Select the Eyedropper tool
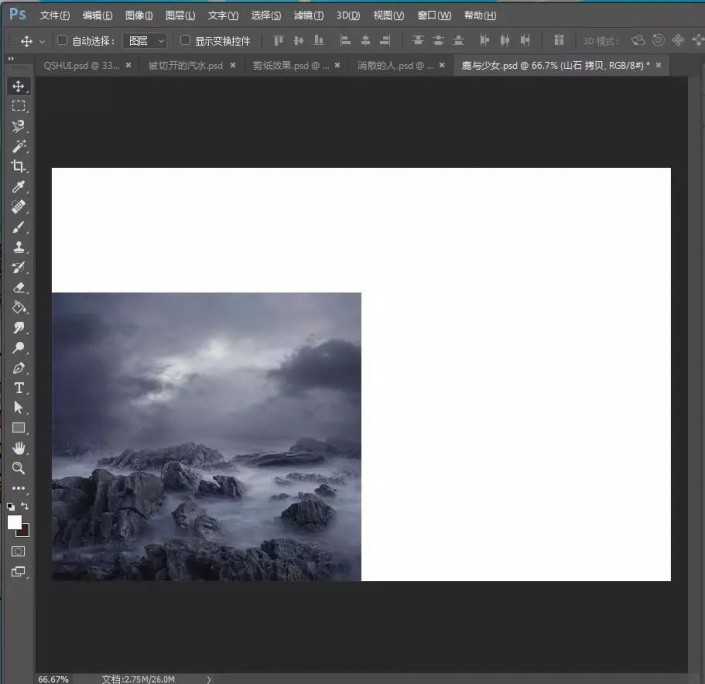The image size is (705, 684). [18, 187]
